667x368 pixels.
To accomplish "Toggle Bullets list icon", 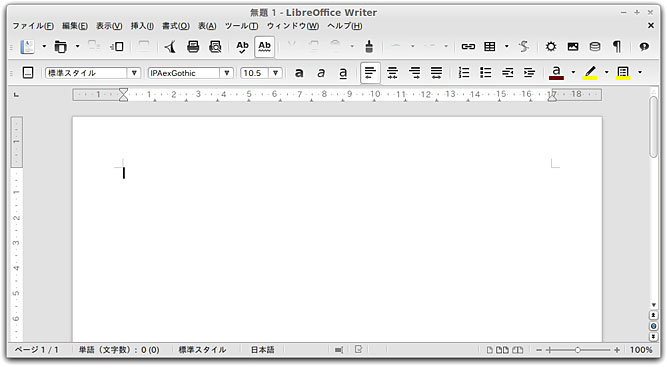I will (486, 73).
